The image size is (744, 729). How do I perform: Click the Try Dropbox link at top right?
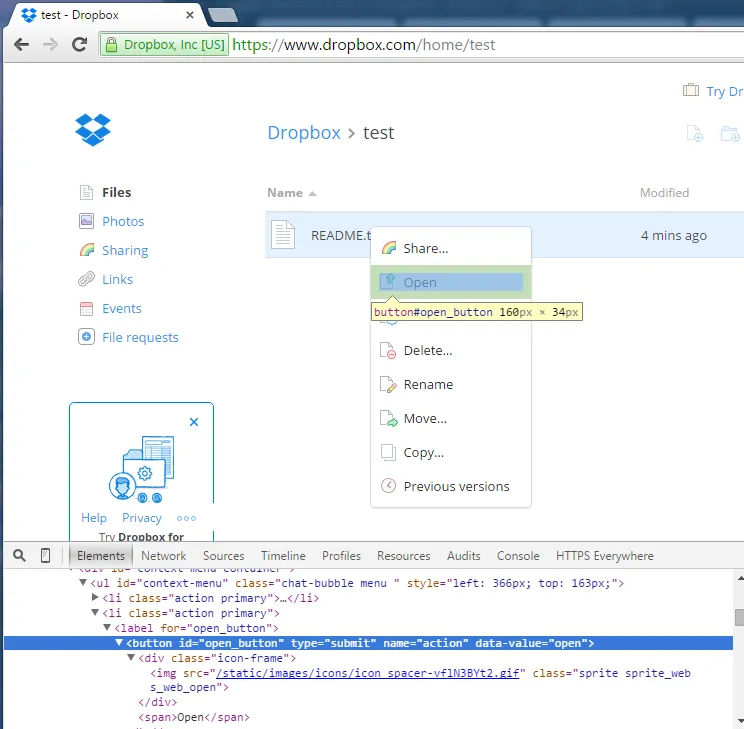pyautogui.click(x=725, y=91)
